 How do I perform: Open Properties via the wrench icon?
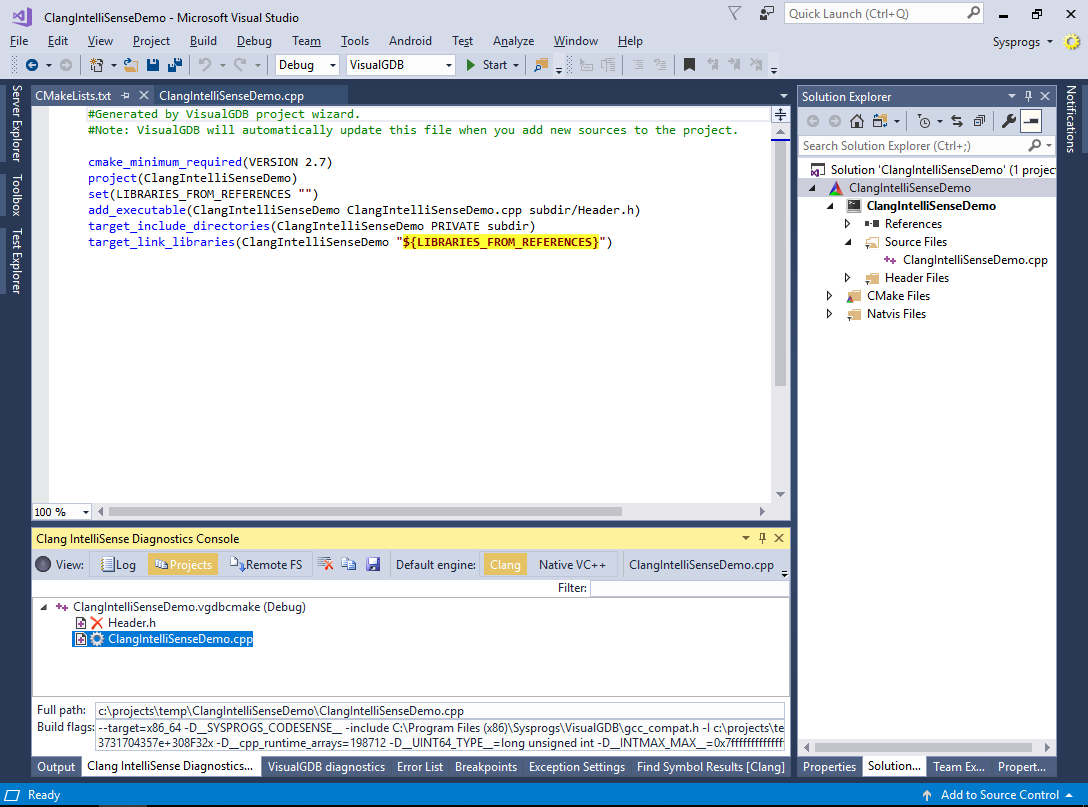(1008, 120)
